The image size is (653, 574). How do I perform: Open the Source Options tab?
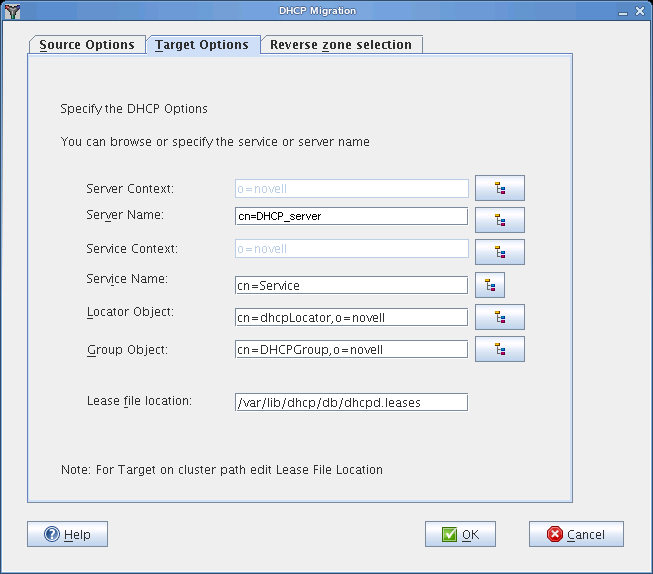(87, 45)
